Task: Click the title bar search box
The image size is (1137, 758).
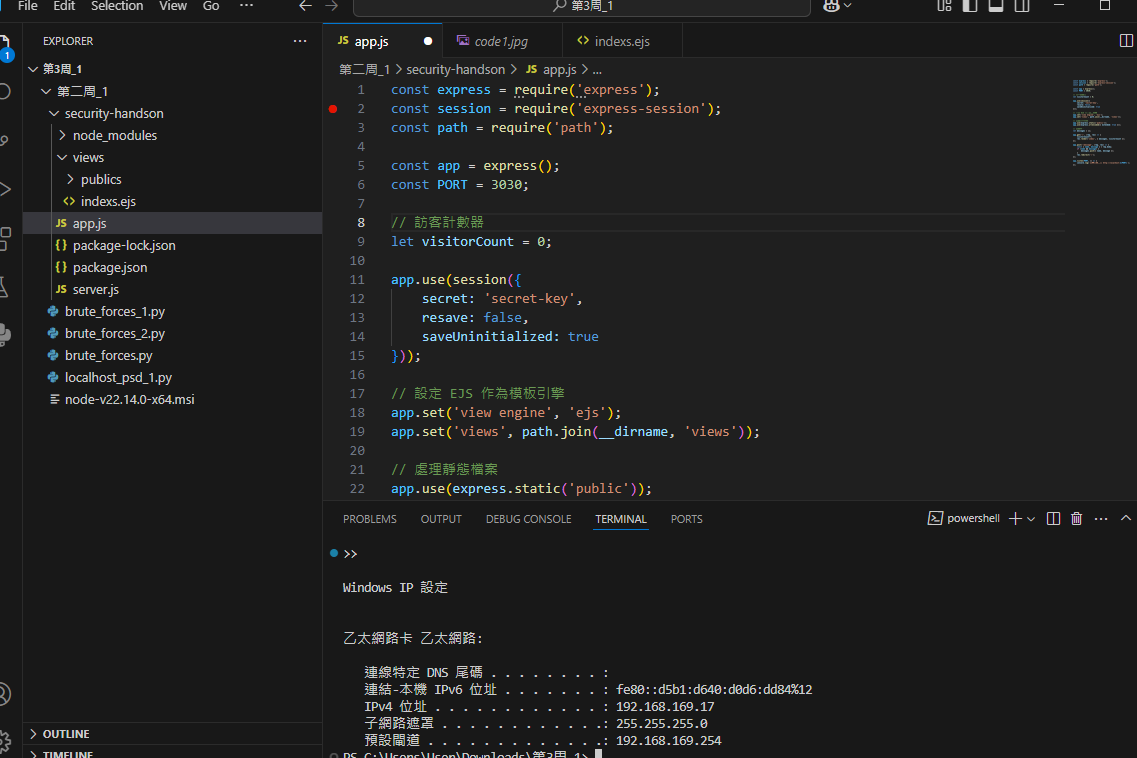Action: pyautogui.click(x=582, y=7)
